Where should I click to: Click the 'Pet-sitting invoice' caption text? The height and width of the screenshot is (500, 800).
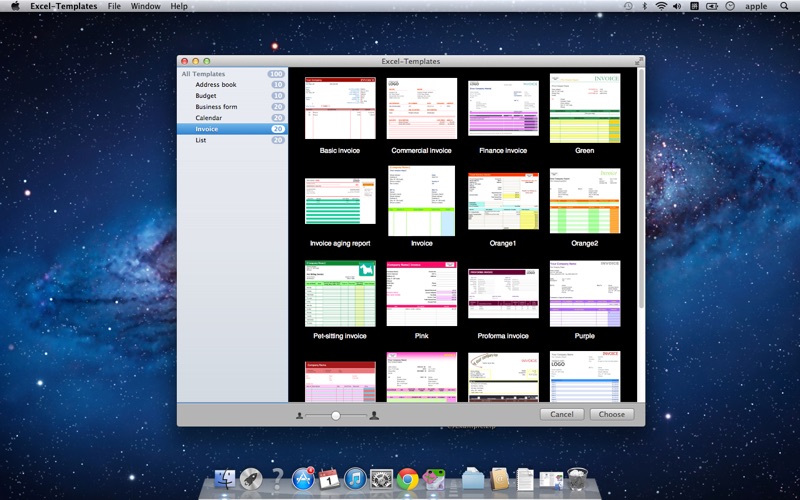tap(340, 336)
